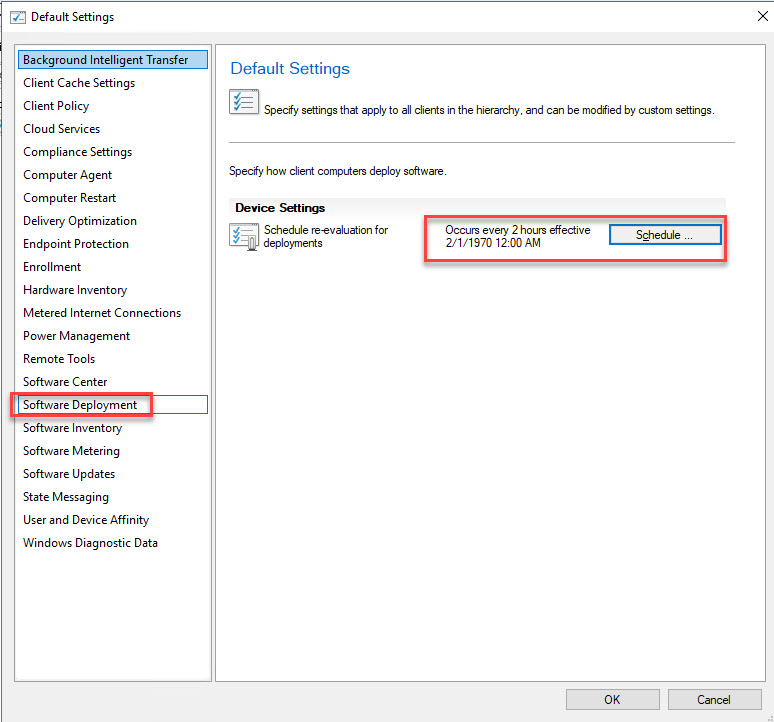Click the Schedule re-evaluation device settings icon
This screenshot has height=722, width=774.
coord(244,237)
